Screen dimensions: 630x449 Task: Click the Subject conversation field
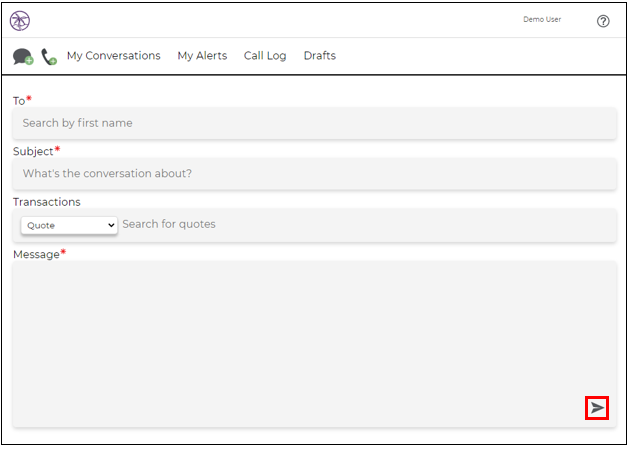pyautogui.click(x=315, y=173)
